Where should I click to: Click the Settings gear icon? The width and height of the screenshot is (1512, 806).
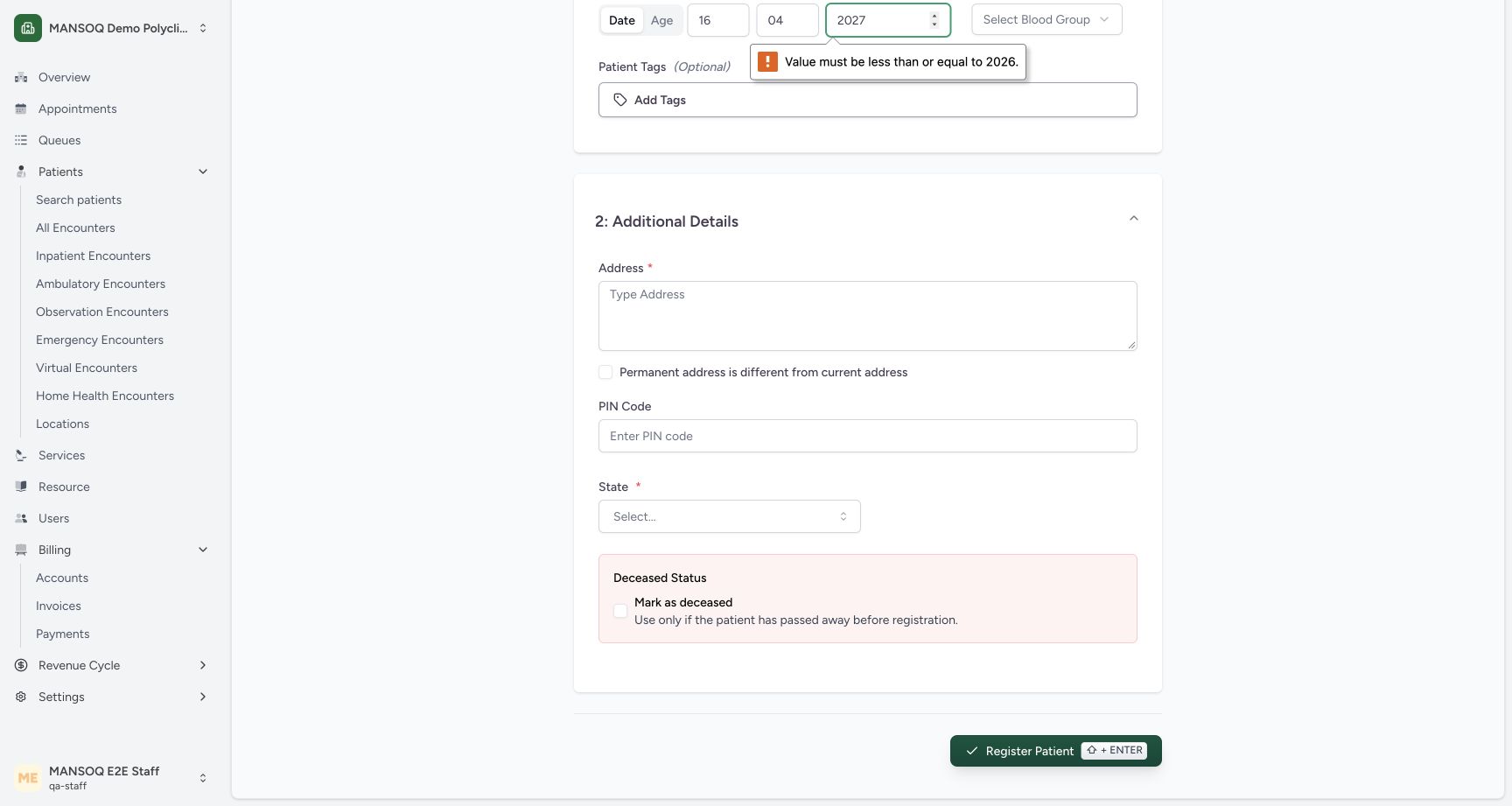pyautogui.click(x=21, y=697)
